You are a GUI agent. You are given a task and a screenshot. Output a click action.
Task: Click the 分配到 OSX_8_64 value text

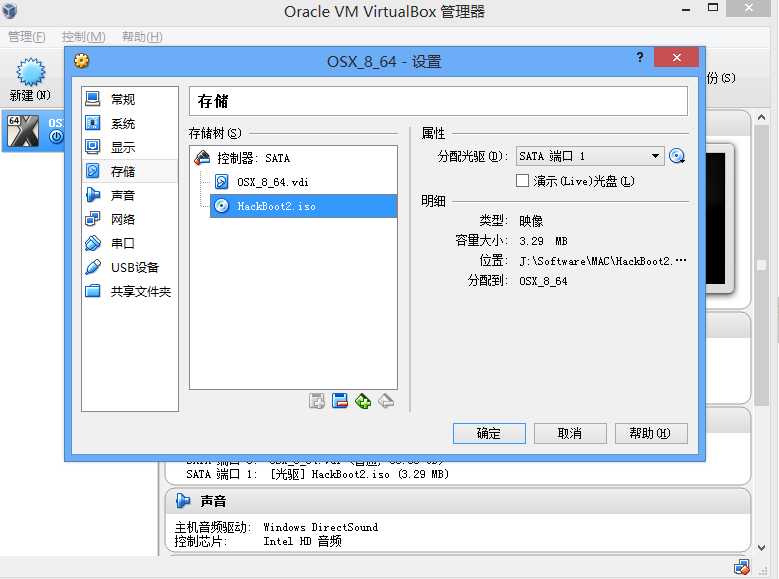point(543,281)
